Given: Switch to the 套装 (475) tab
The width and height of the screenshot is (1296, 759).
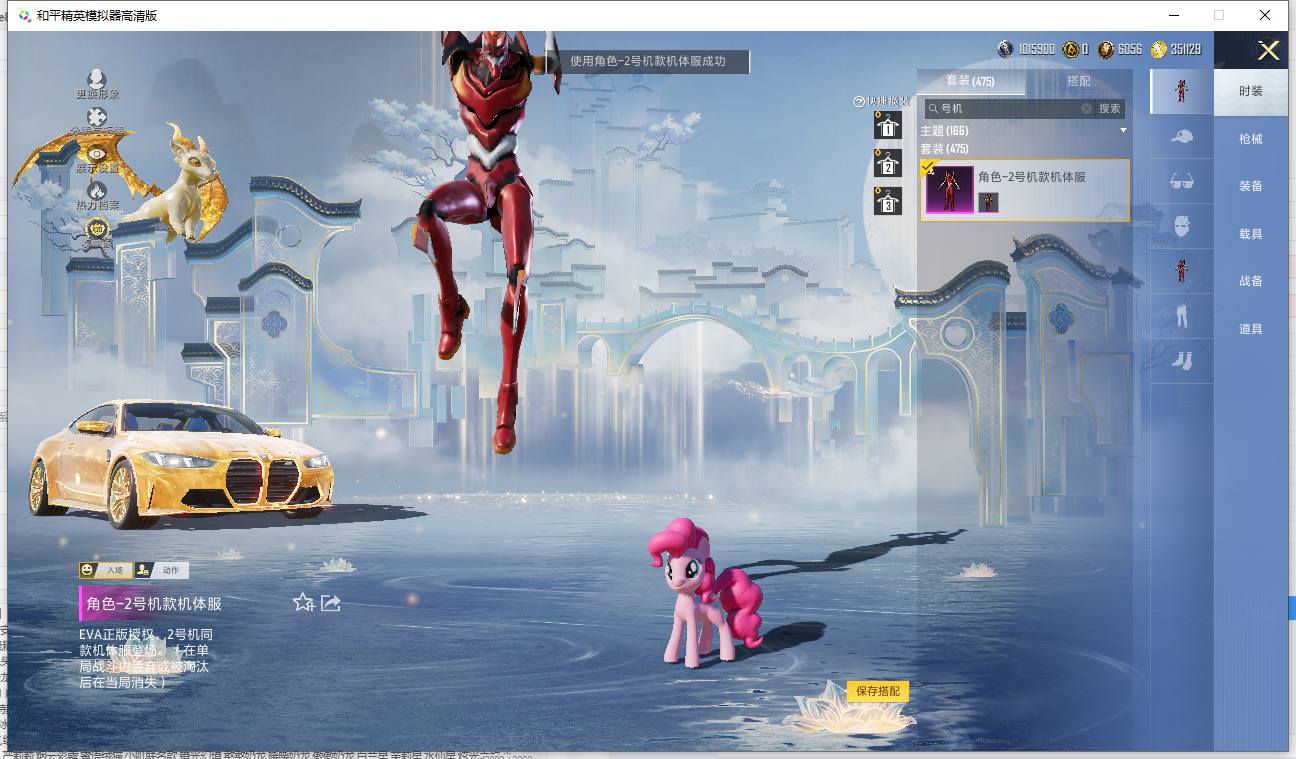Looking at the screenshot, I should click(970, 81).
